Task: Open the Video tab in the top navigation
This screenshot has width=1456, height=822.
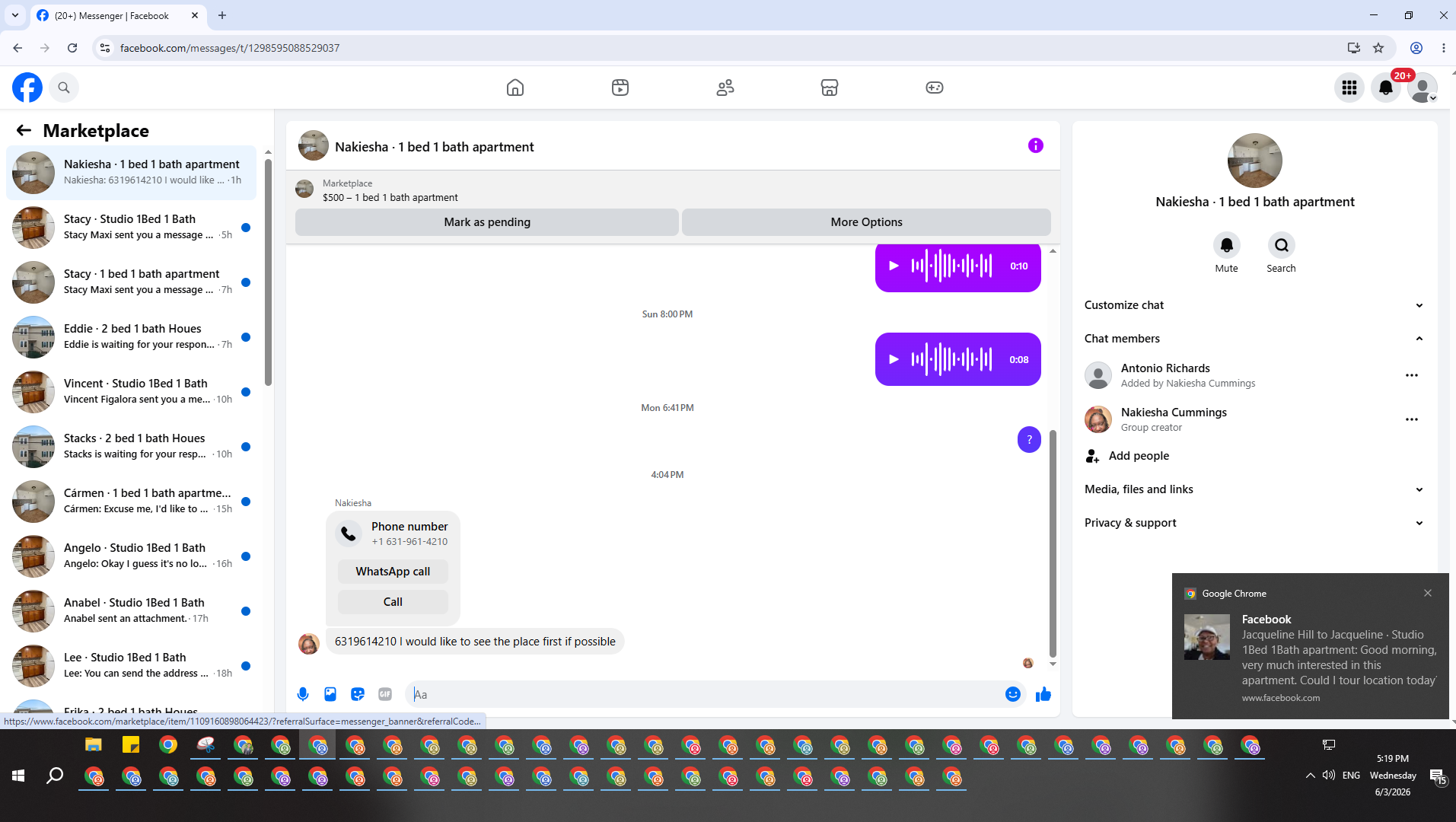Action: pyautogui.click(x=620, y=88)
